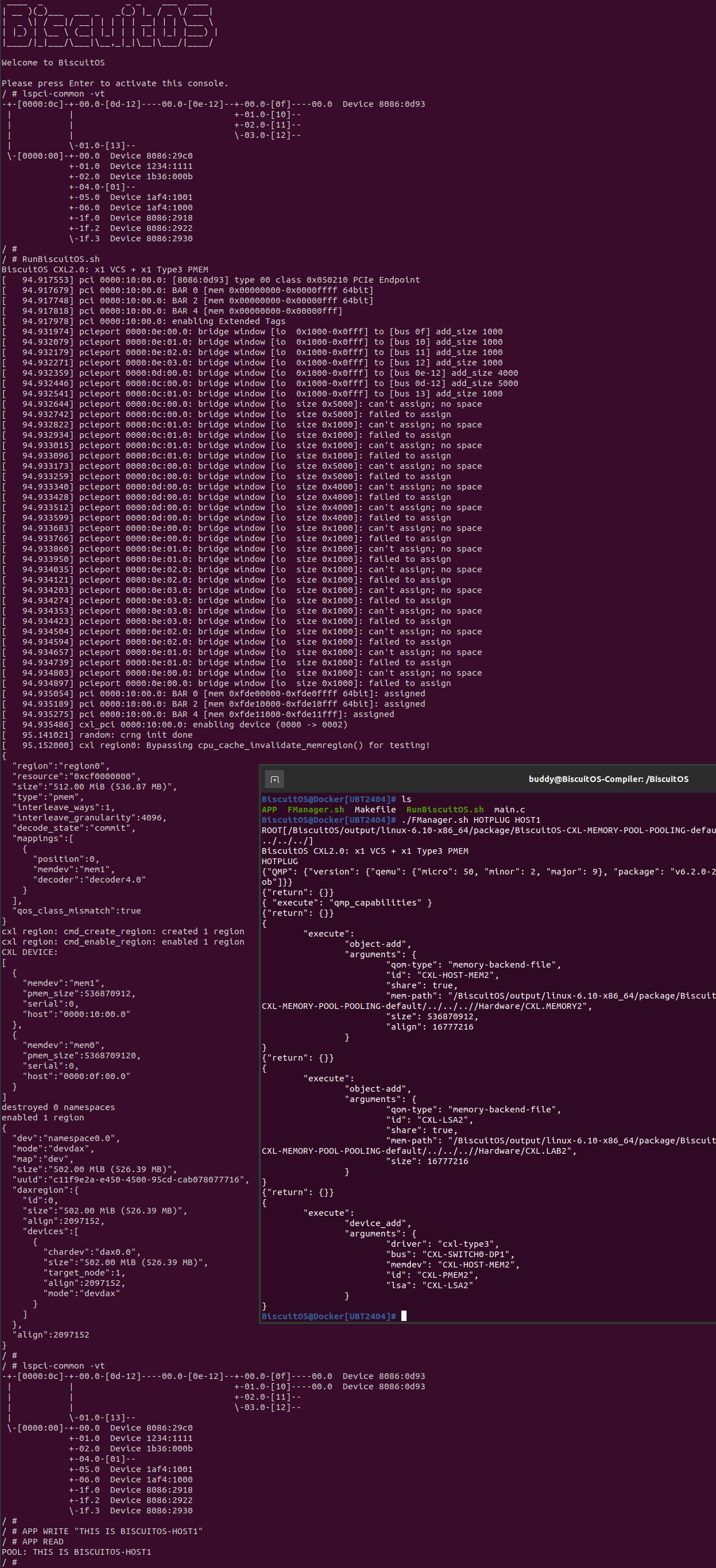This screenshot has height=1568, width=716.
Task: Click the RunBiscuitOS.sh filename in ls output
Action: coord(444,810)
